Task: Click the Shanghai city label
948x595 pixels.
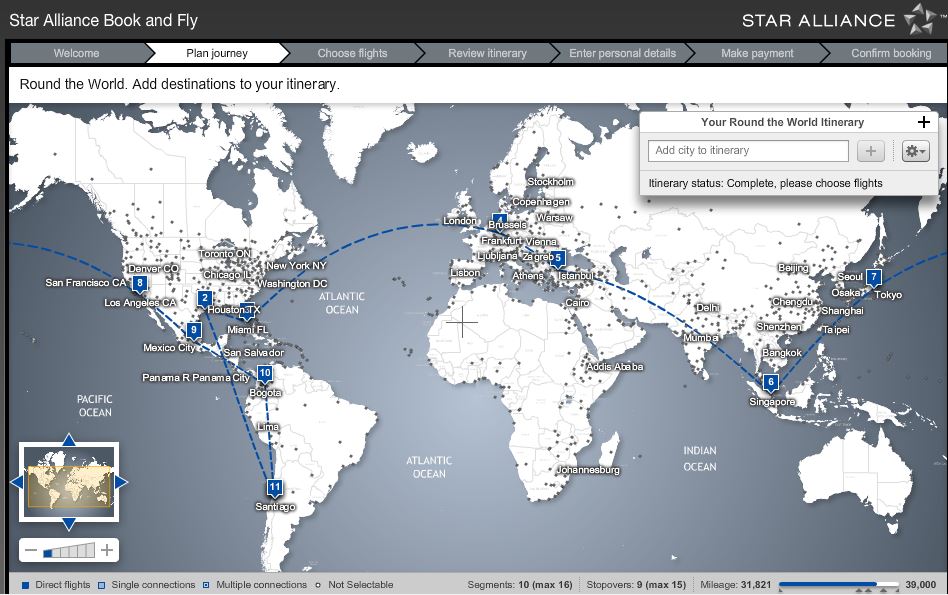Action: pos(842,310)
